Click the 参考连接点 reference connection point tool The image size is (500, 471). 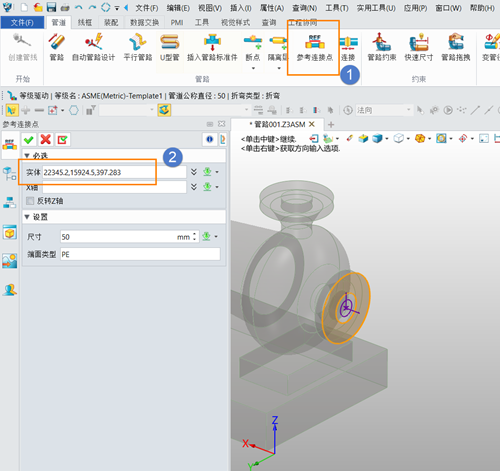pyautogui.click(x=315, y=47)
